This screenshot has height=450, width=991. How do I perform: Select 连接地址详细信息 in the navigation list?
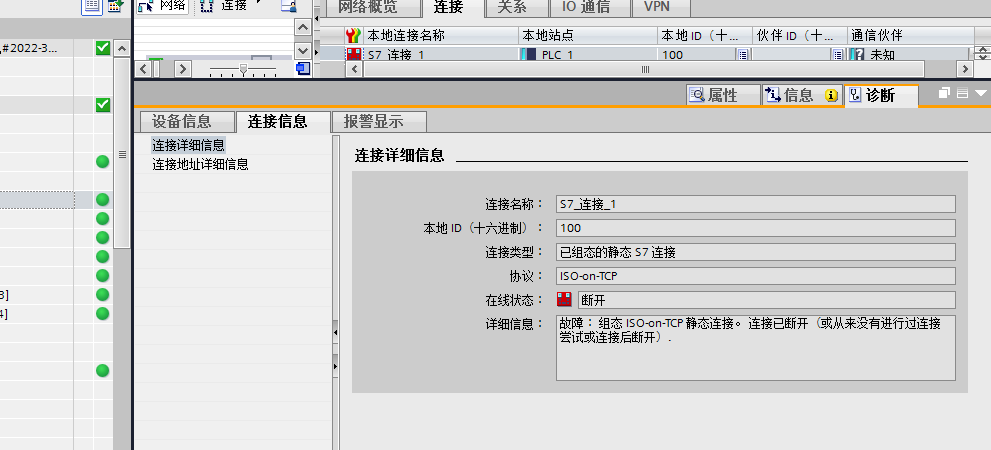point(200,164)
